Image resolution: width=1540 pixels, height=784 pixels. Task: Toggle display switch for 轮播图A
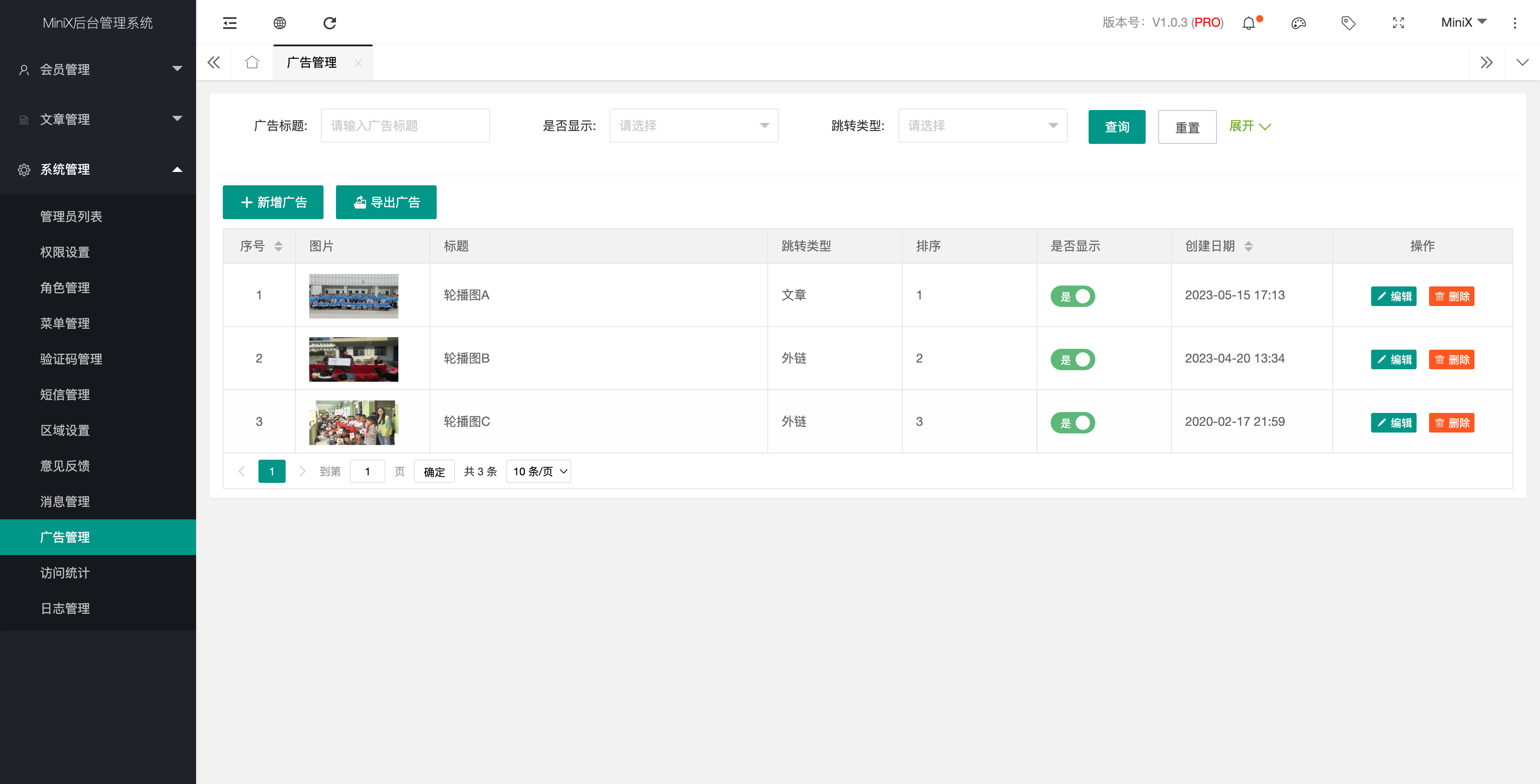(x=1073, y=296)
